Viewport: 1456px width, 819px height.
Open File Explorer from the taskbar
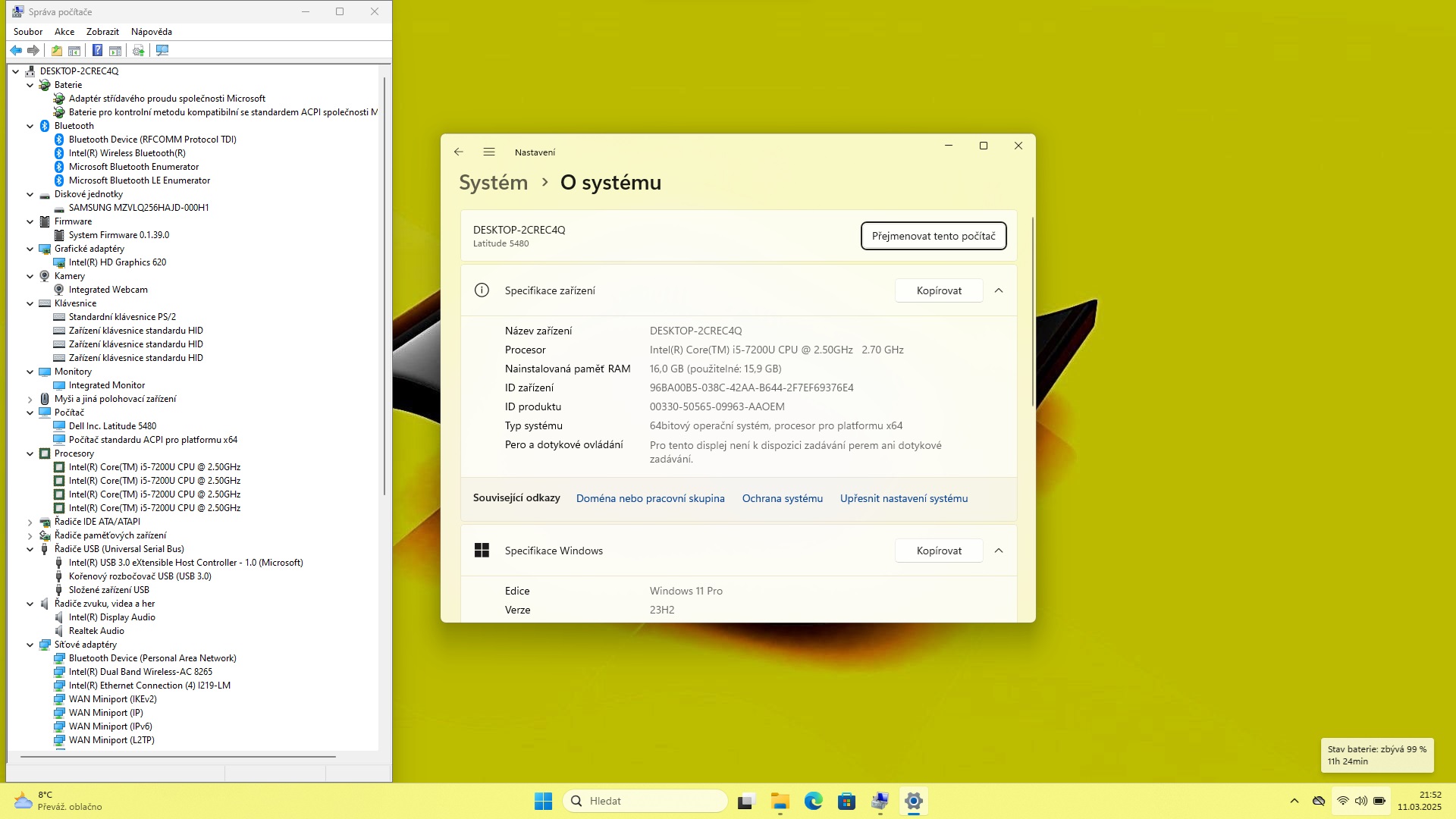780,801
